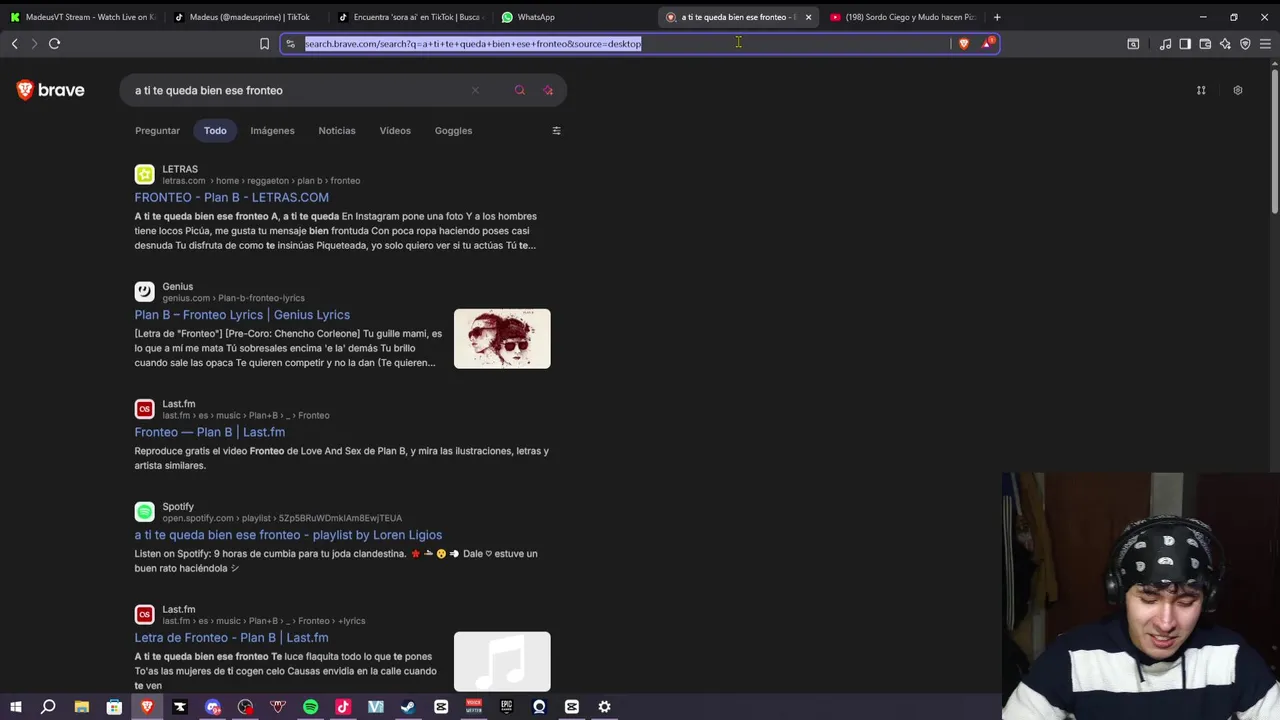Image resolution: width=1280 pixels, height=720 pixels.
Task: Open the Spotify playlist by Loren Ligios result
Action: pyautogui.click(x=288, y=535)
